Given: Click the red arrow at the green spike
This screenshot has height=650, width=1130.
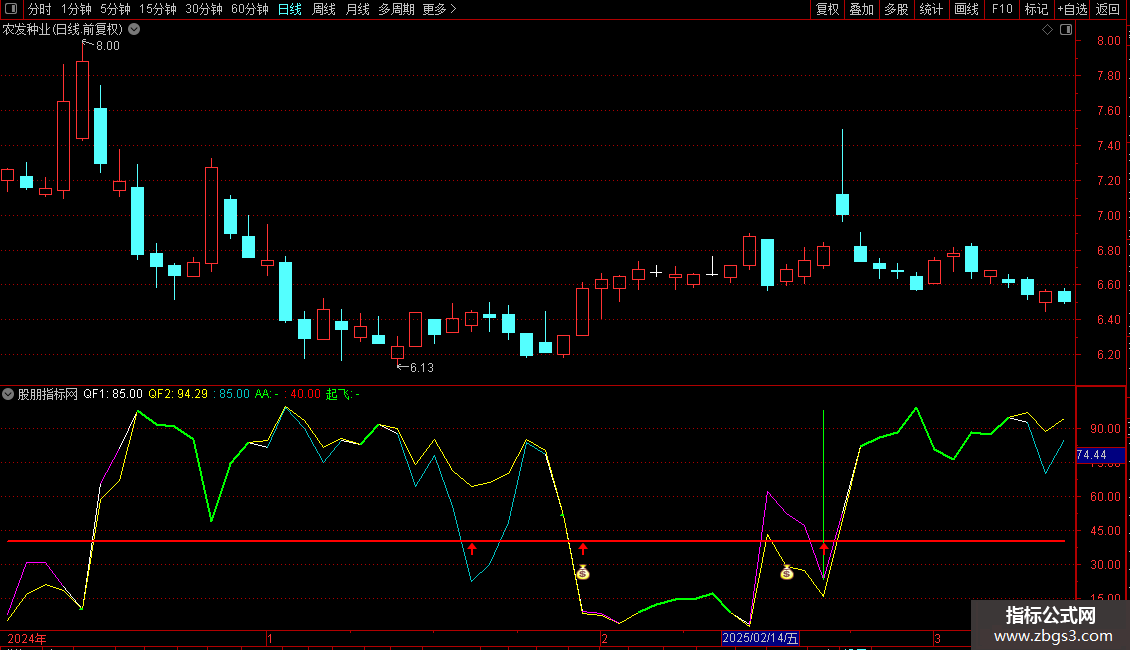Looking at the screenshot, I should click(x=824, y=549).
